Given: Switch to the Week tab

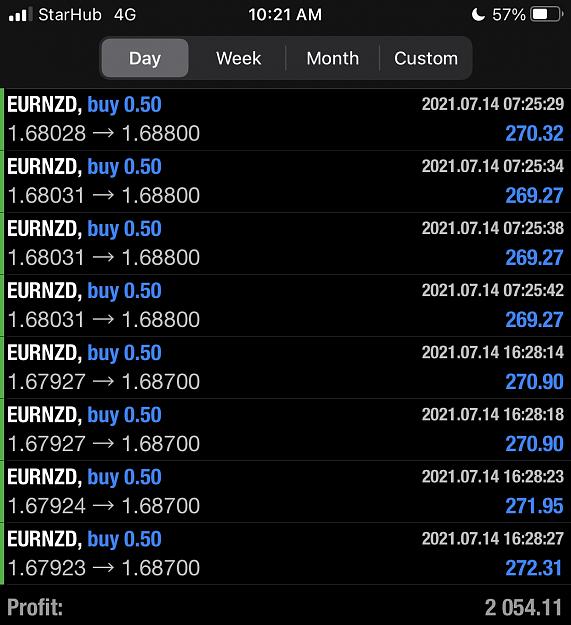Looking at the screenshot, I should 238,58.
